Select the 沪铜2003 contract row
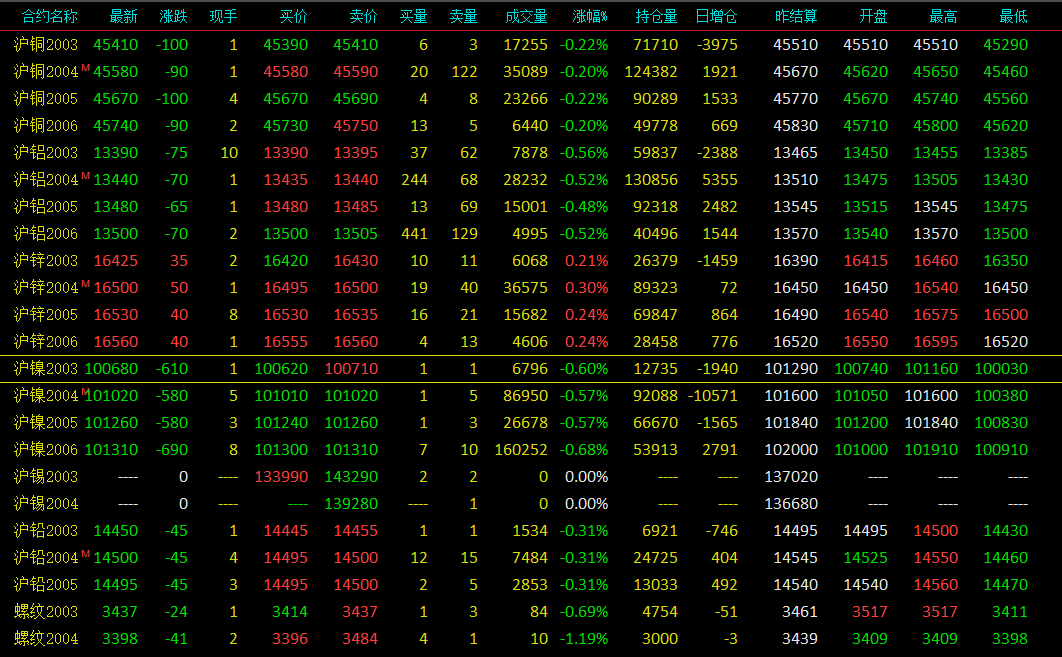Screen dimensions: 1062x657 tap(531, 45)
